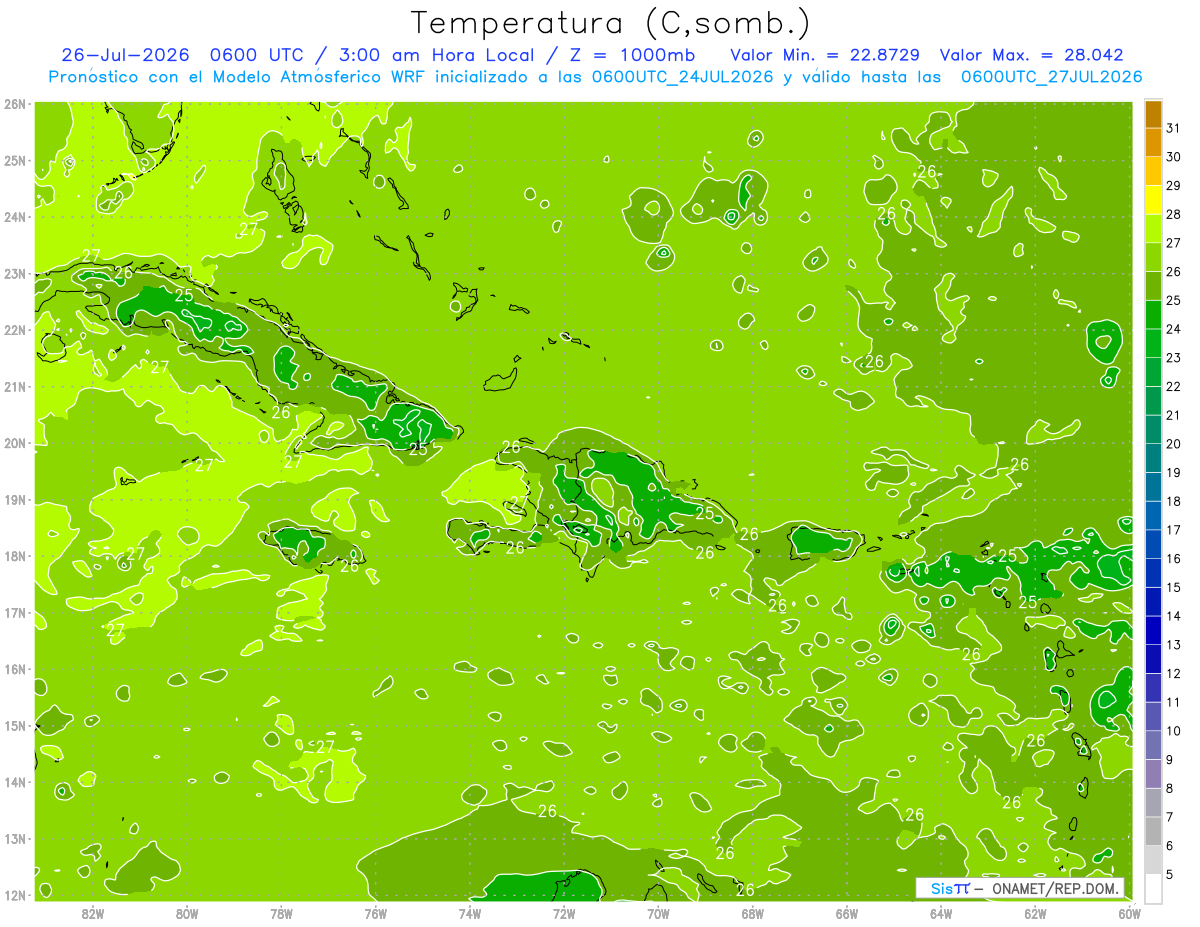Click the colorbar value label 20

pos(1173,444)
